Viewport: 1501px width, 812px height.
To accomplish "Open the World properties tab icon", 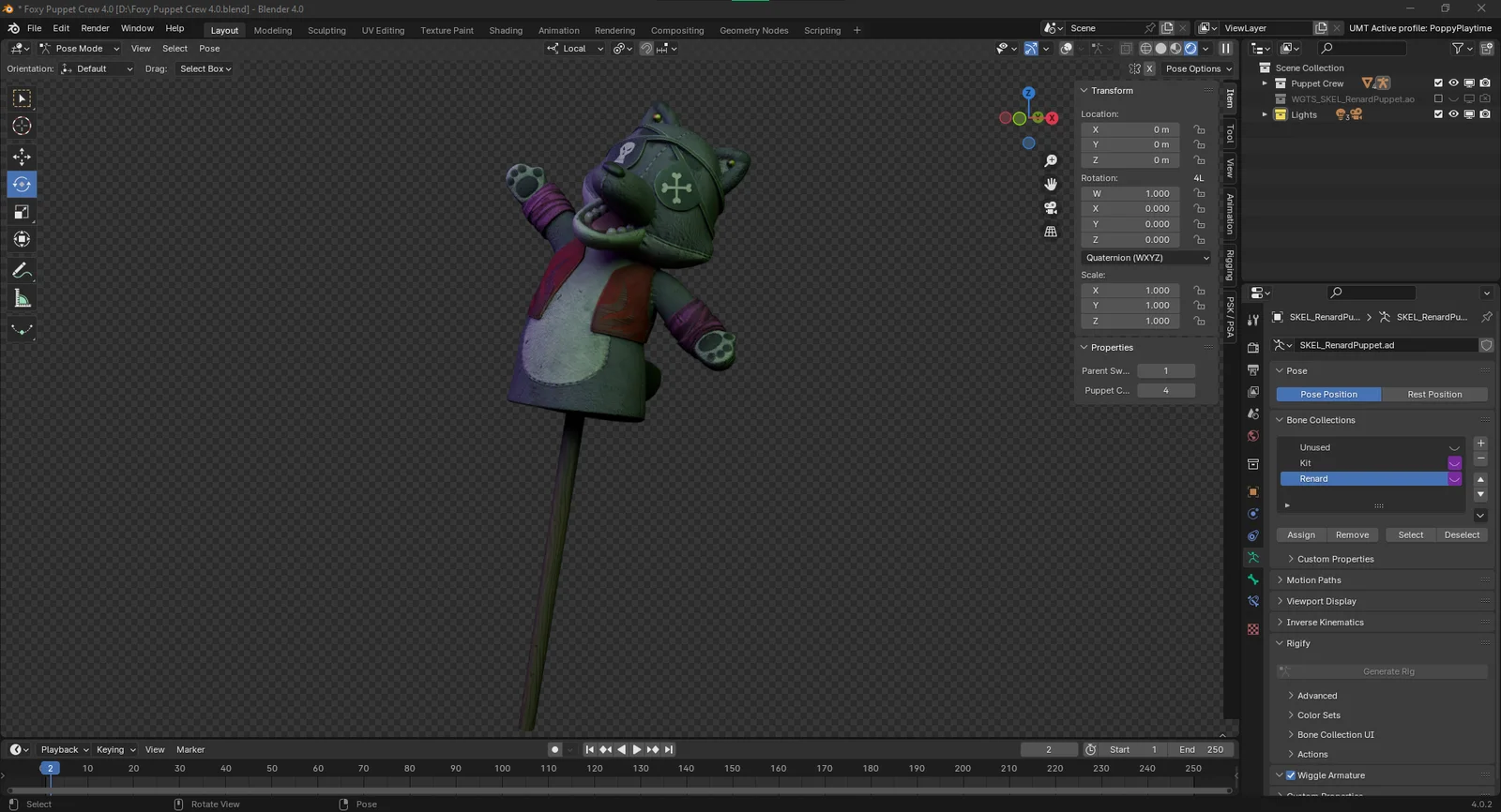I will click(x=1253, y=436).
